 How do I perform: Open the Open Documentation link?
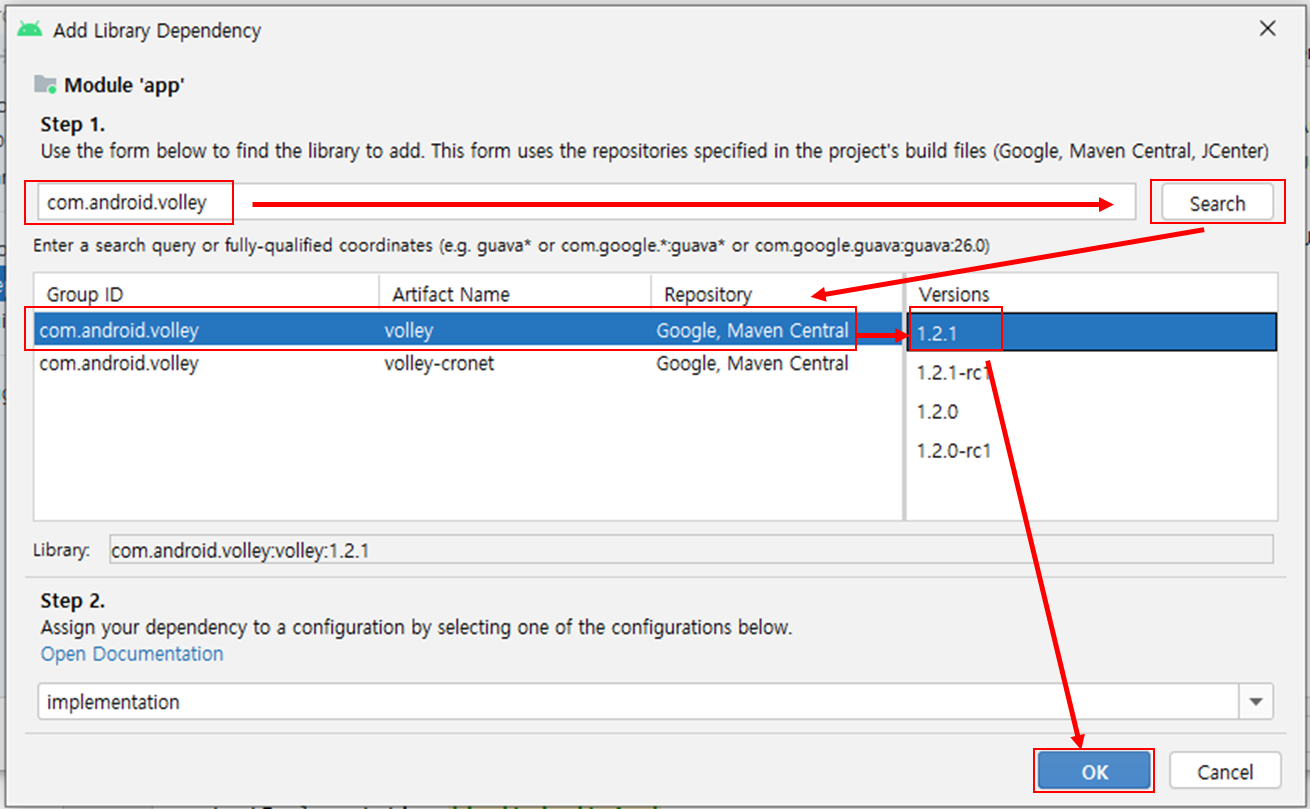click(132, 654)
